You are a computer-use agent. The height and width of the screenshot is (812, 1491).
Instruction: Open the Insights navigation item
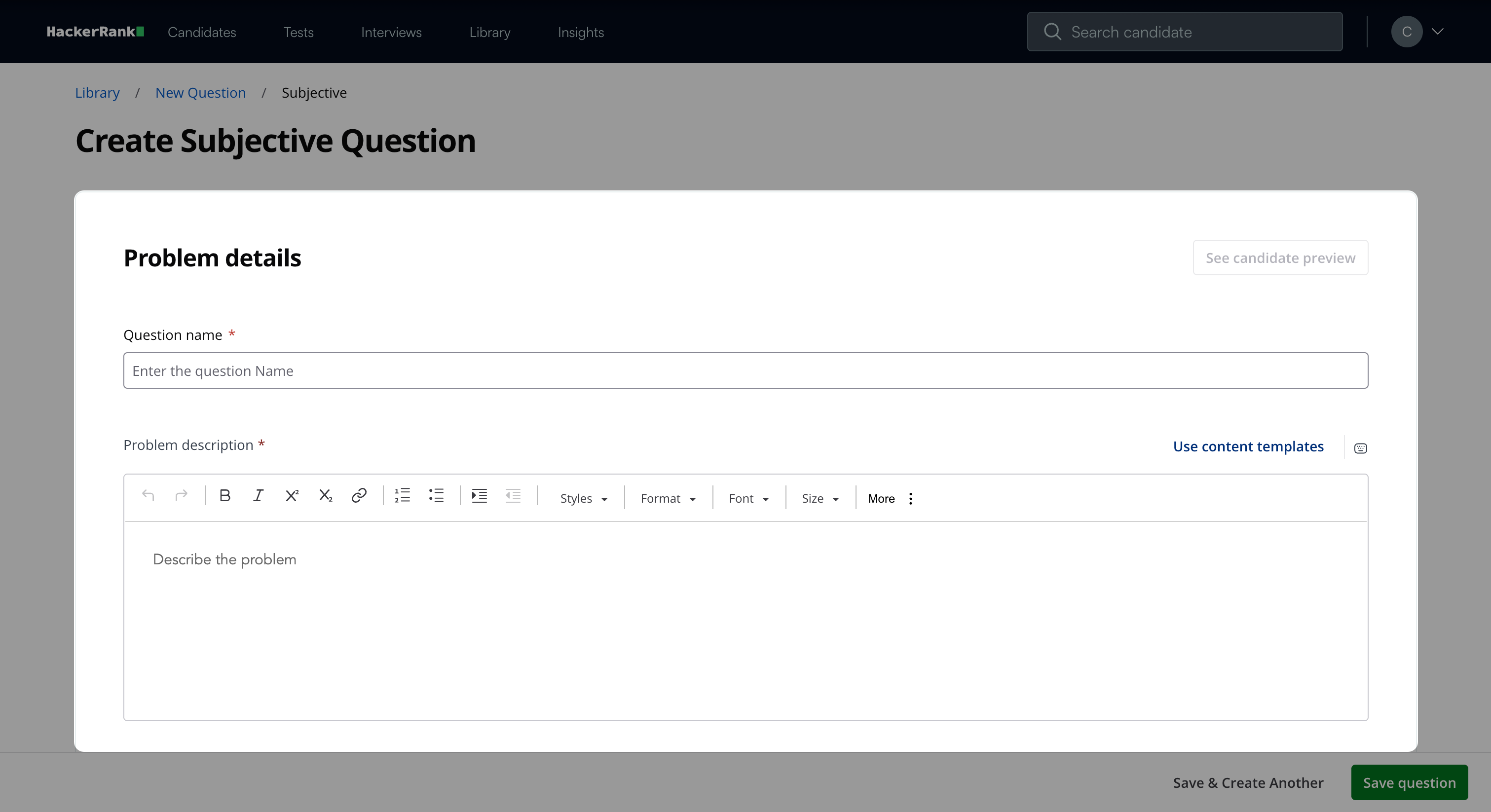pos(581,33)
